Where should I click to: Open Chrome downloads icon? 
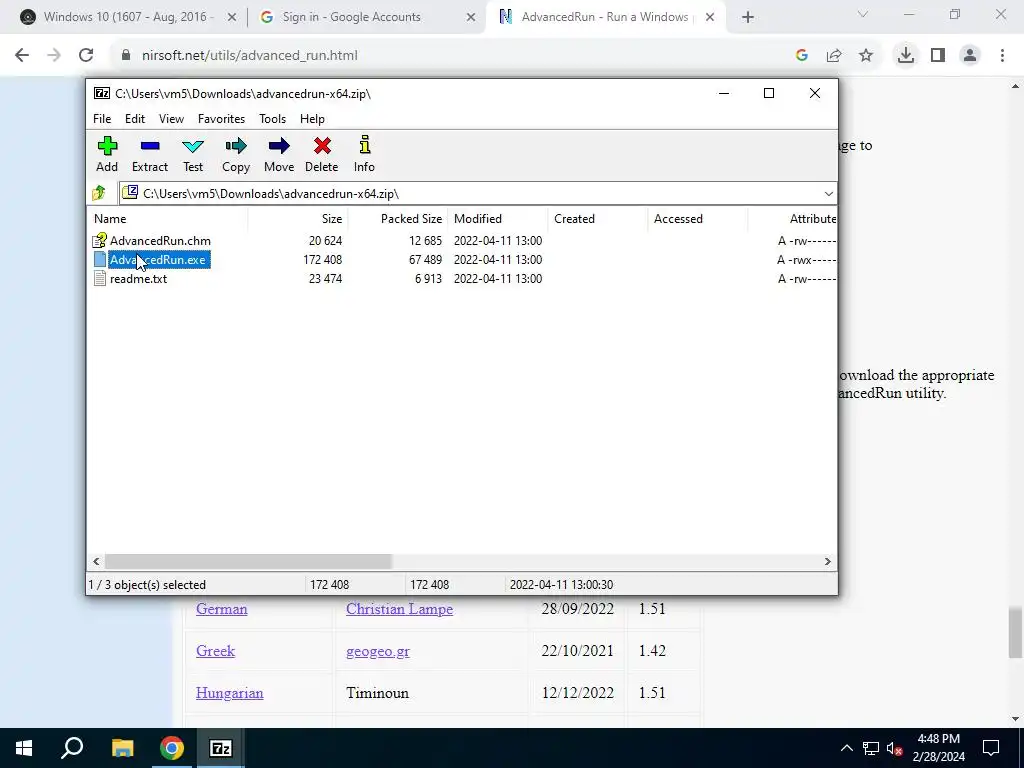pyautogui.click(x=905, y=56)
